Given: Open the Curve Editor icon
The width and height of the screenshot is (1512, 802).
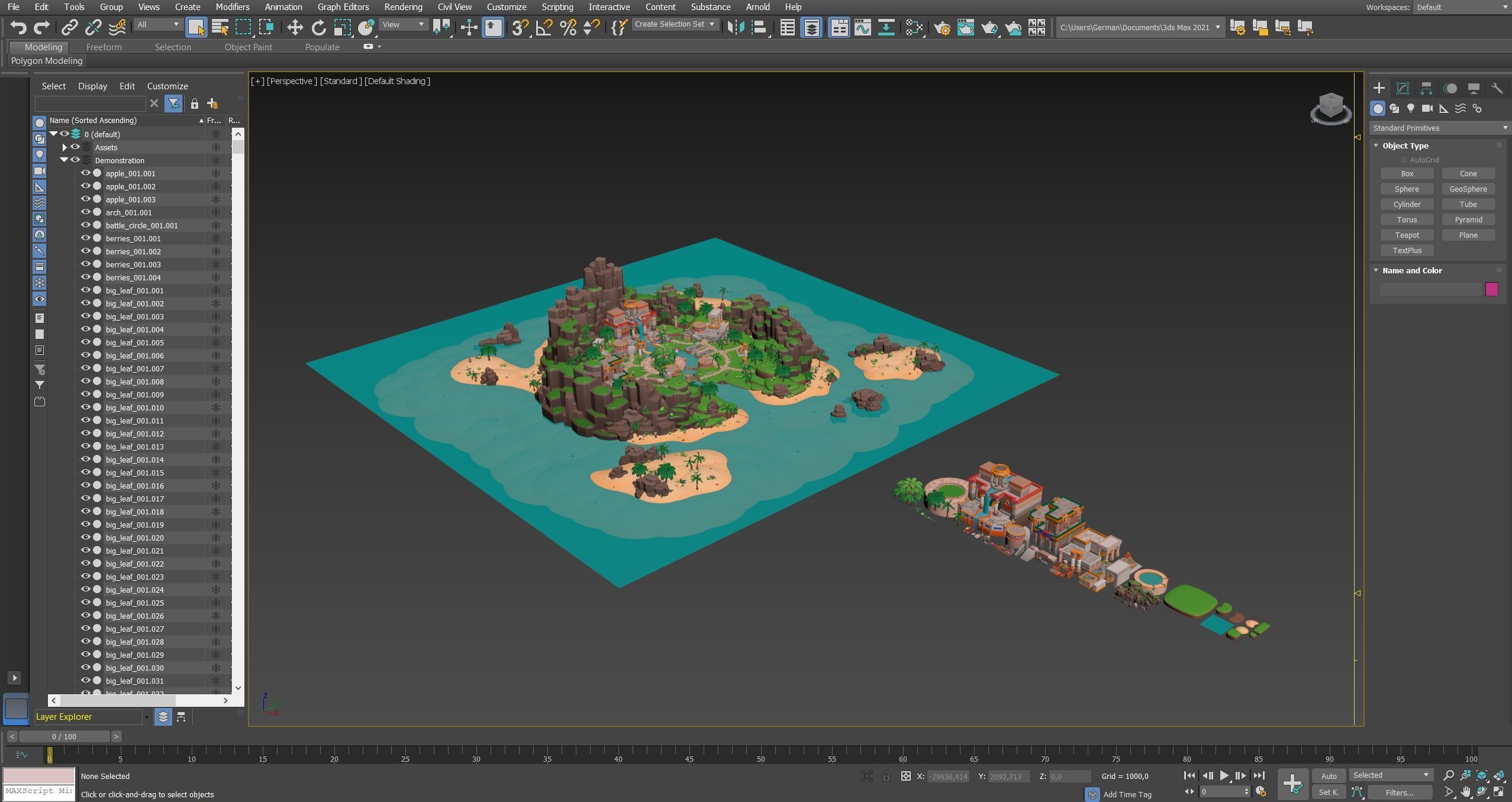Looking at the screenshot, I should tap(863, 27).
